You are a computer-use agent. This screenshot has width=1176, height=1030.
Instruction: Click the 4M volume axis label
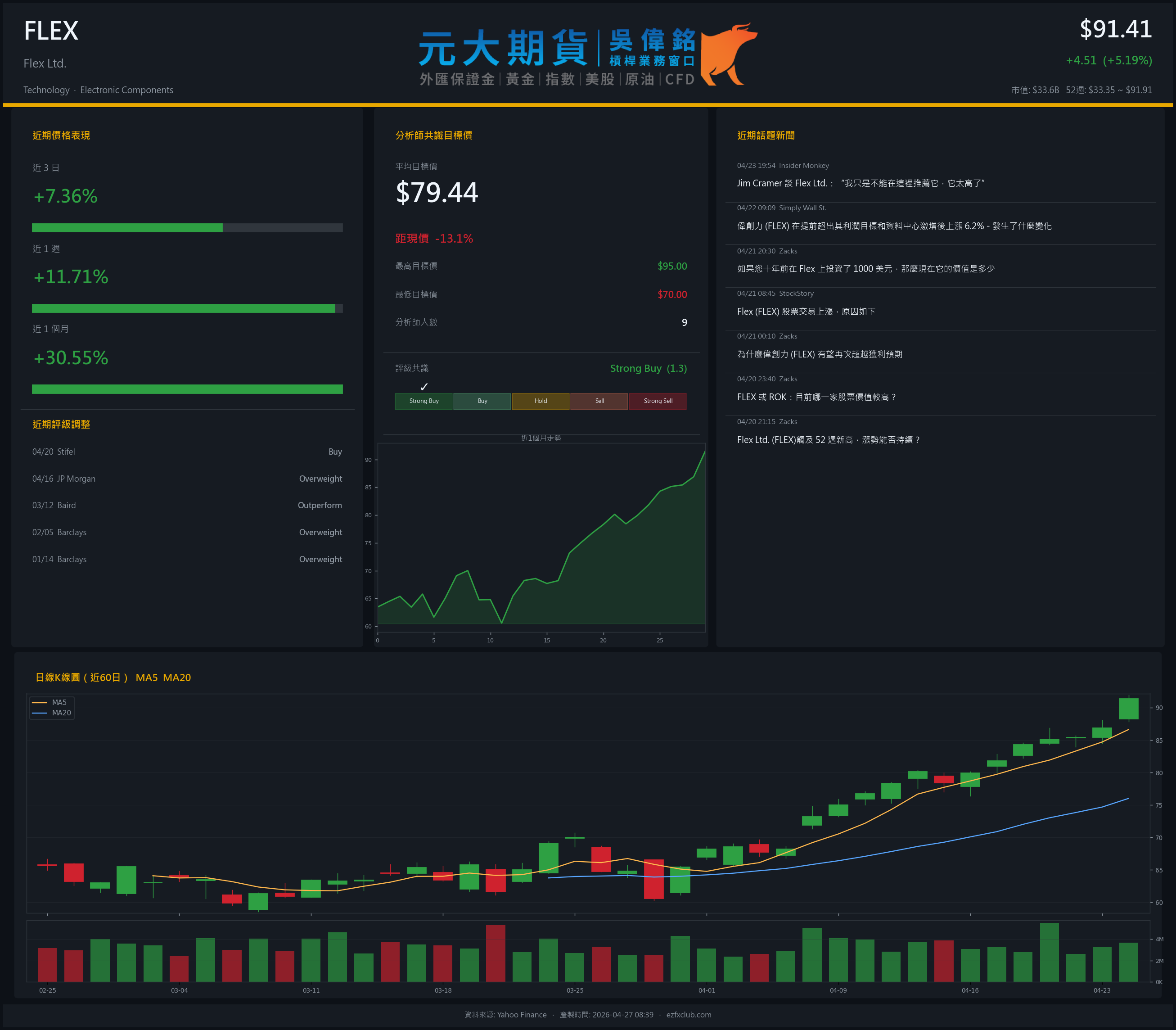1159,939
